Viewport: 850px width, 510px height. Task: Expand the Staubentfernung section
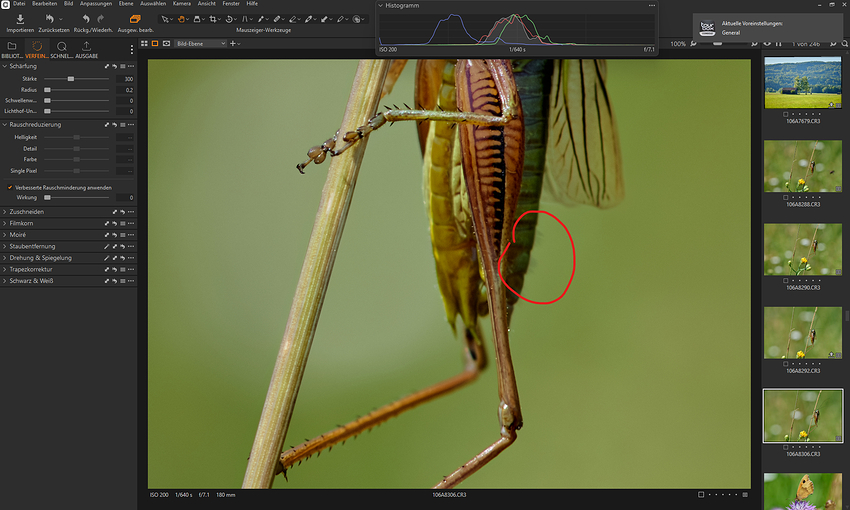tap(5, 247)
